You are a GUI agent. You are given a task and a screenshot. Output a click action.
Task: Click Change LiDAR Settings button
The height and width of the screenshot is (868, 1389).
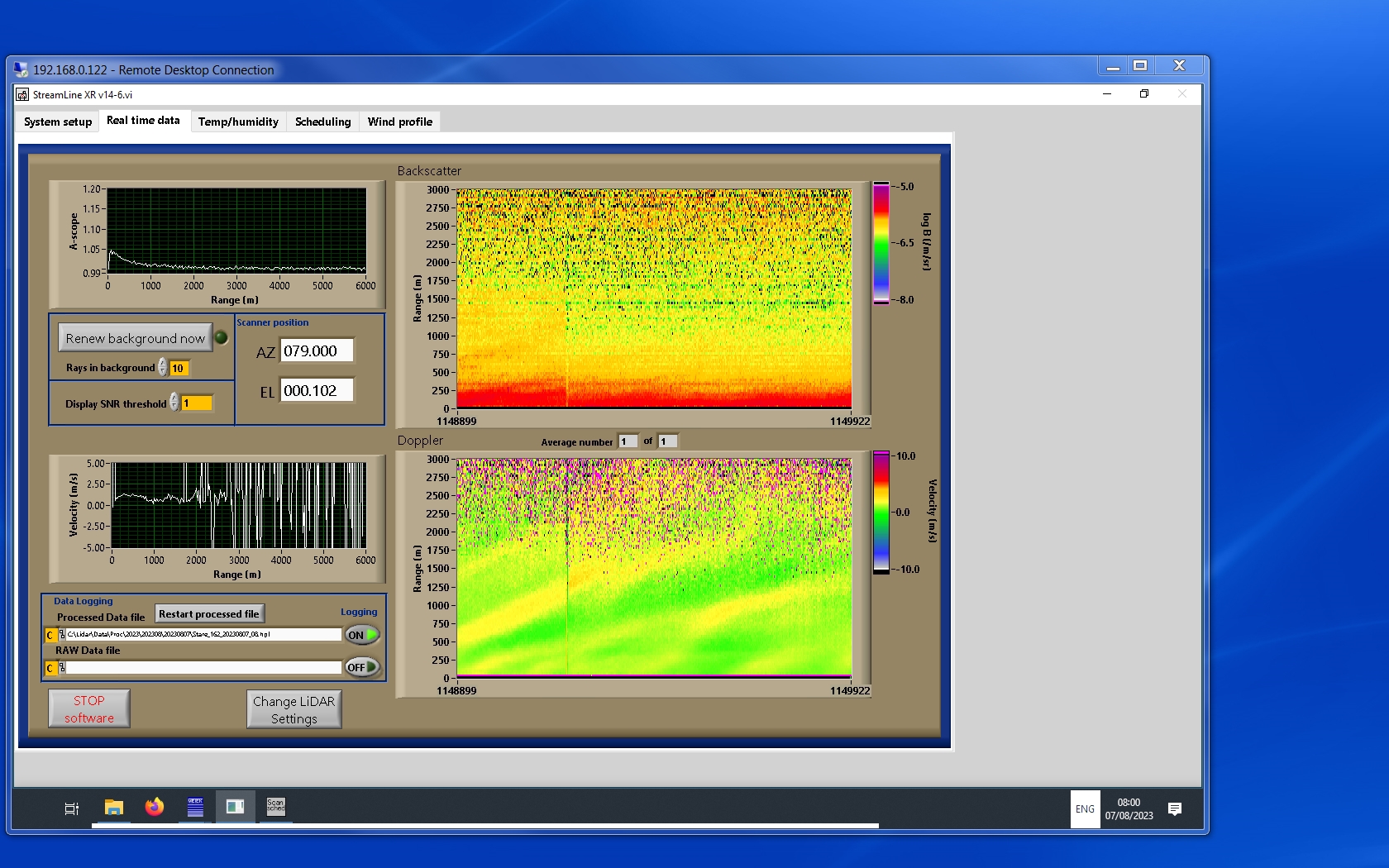(x=294, y=709)
